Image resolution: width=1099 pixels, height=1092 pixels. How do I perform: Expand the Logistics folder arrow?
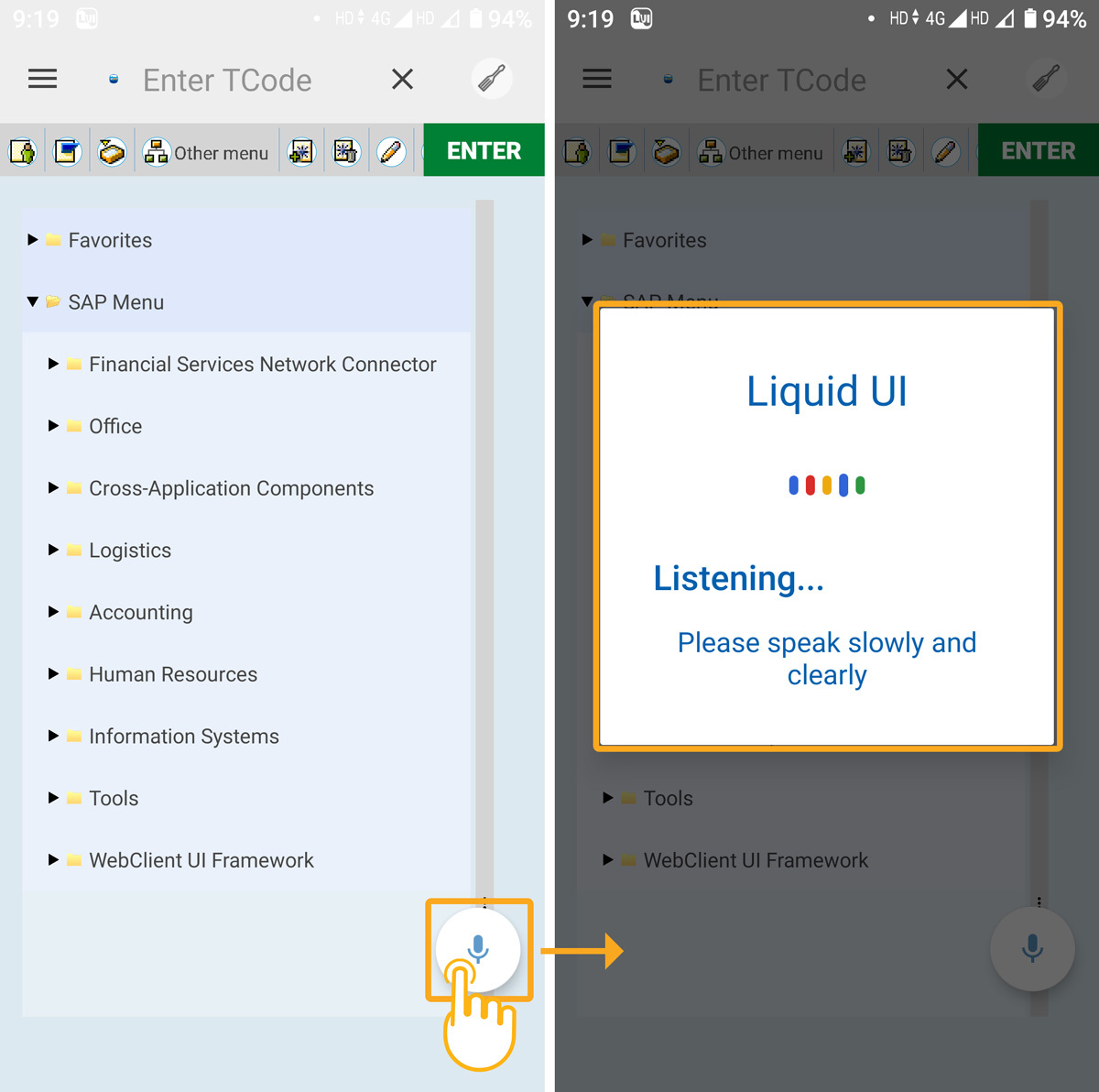[x=53, y=550]
